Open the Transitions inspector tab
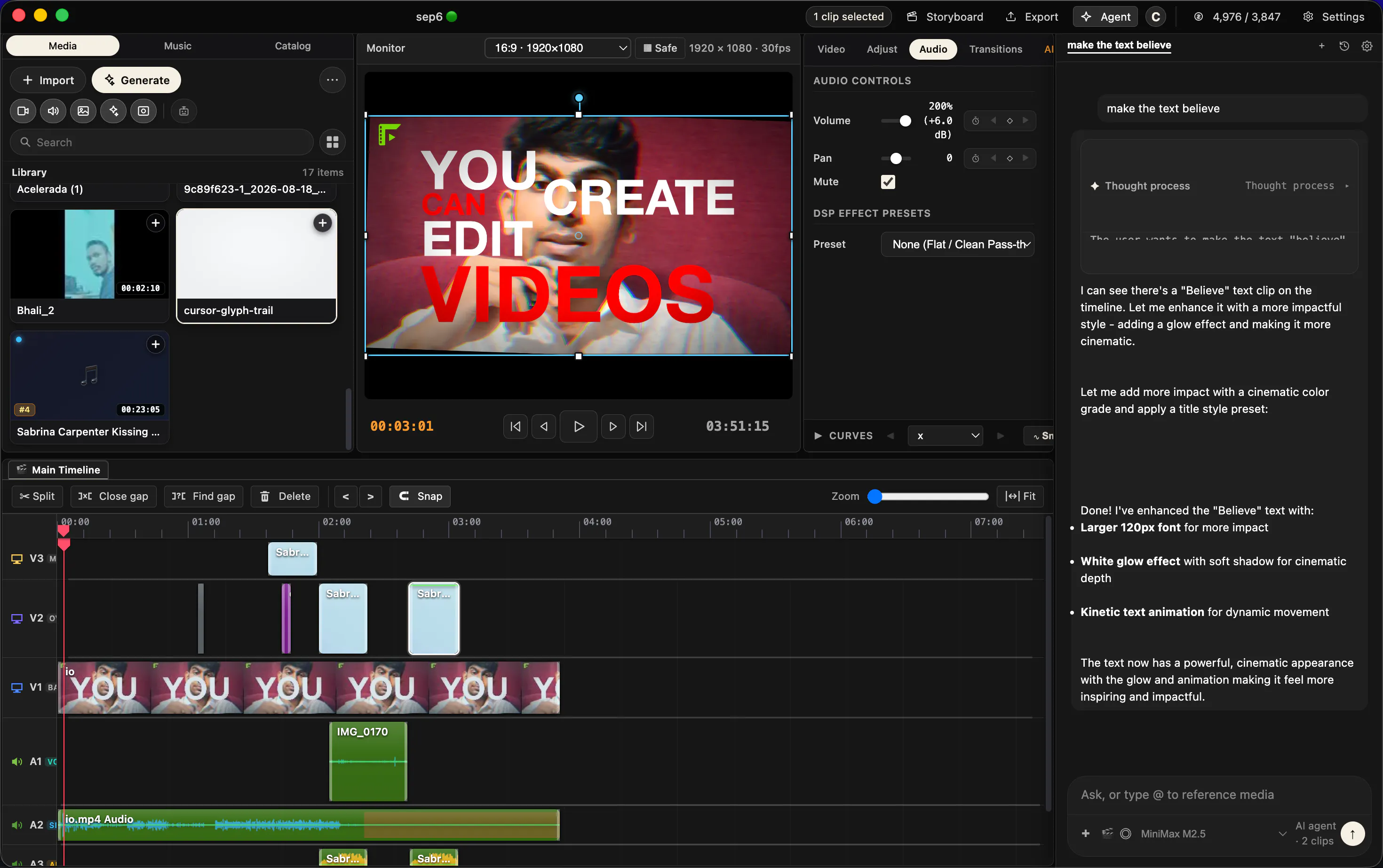Viewport: 1383px width, 868px height. point(995,49)
